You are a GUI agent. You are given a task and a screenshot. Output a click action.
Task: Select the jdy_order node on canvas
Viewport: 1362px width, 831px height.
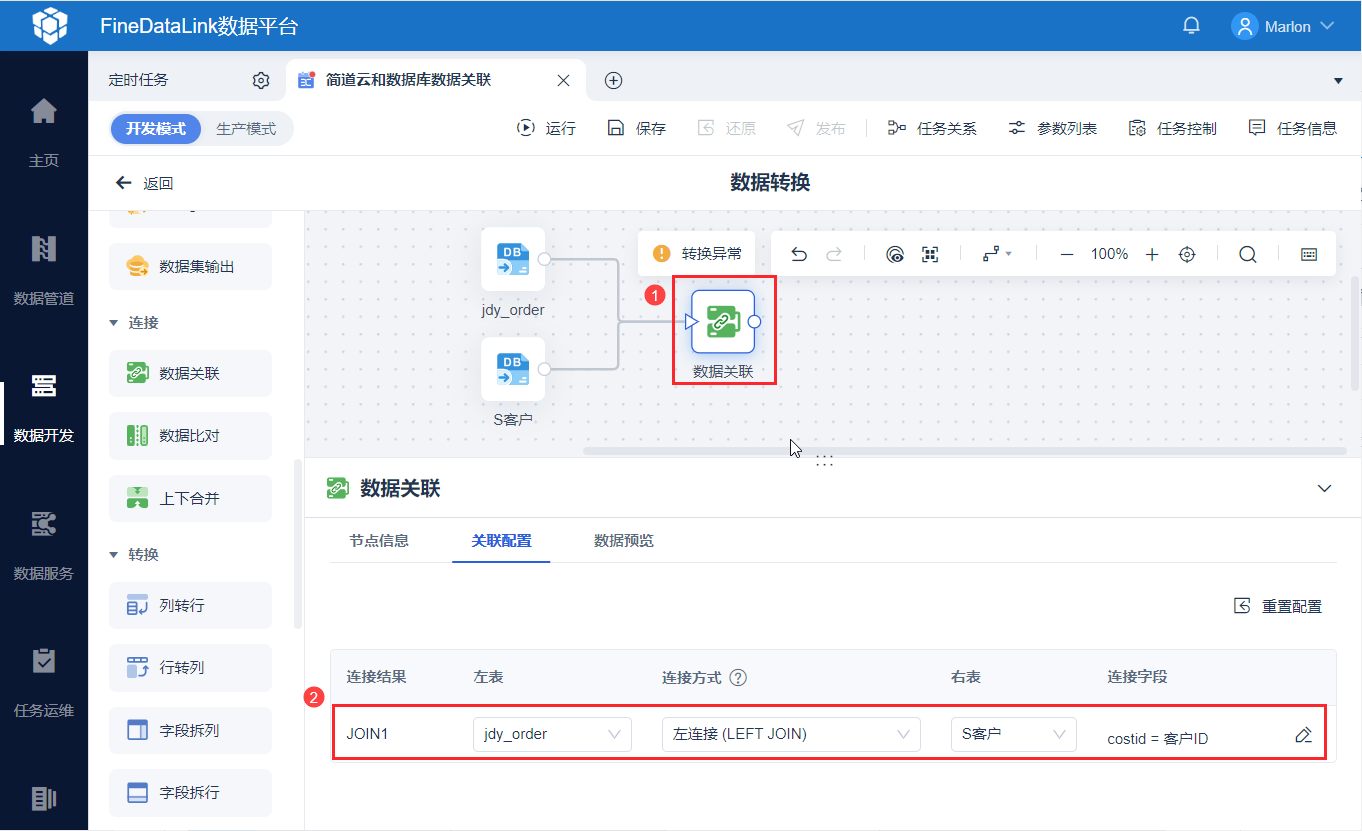coord(513,259)
